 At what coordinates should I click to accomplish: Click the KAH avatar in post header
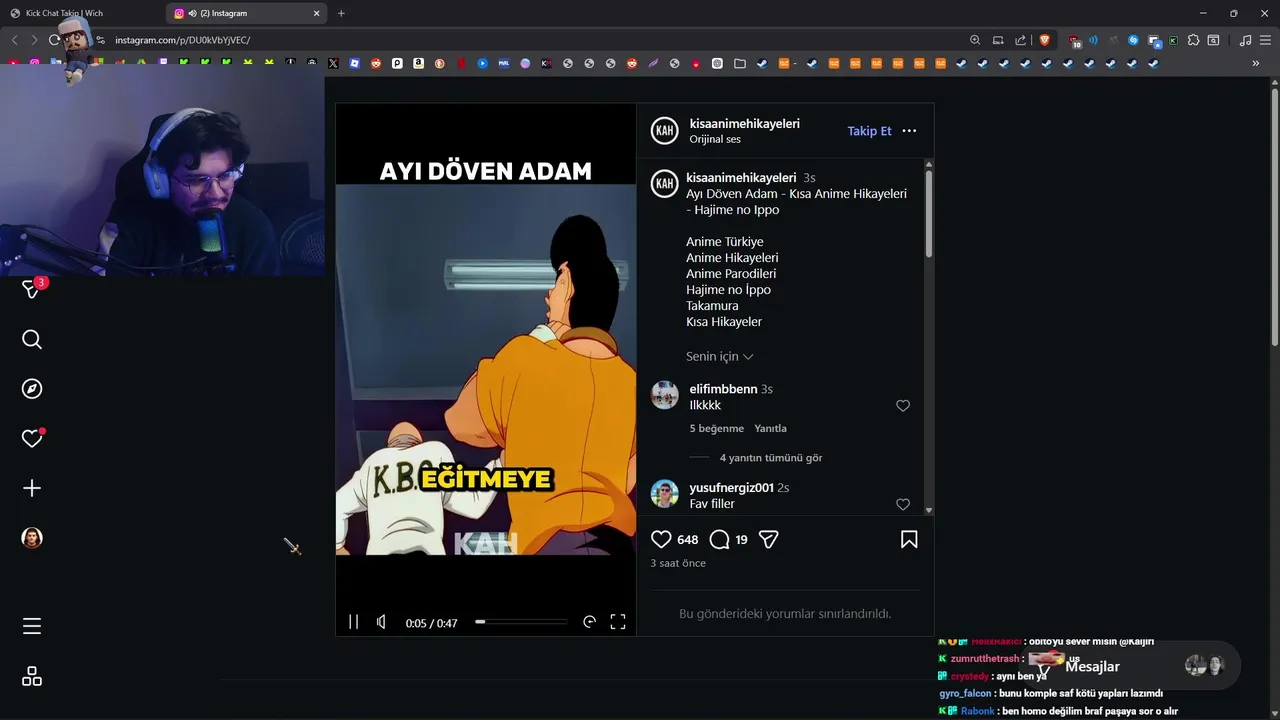pos(665,131)
